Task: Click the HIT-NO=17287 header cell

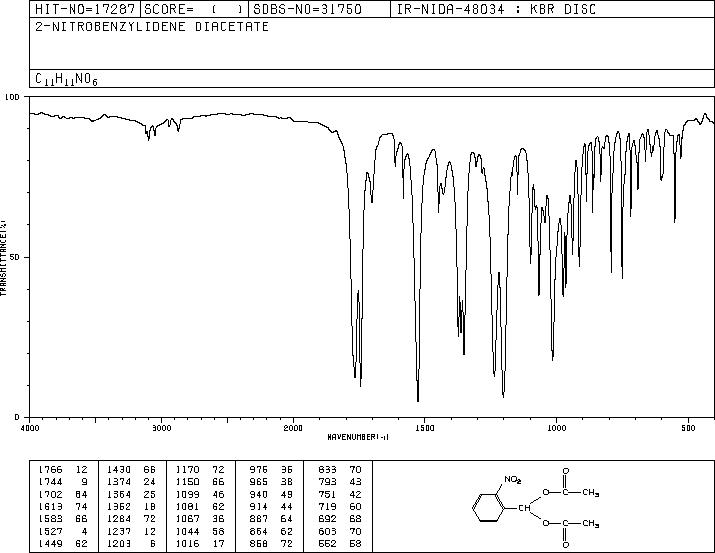Action: (85, 9)
